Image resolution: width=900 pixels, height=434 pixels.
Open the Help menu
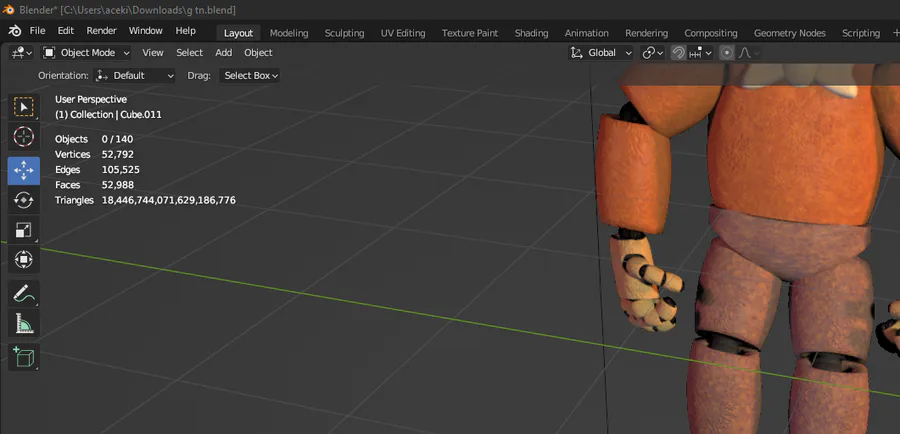click(185, 31)
